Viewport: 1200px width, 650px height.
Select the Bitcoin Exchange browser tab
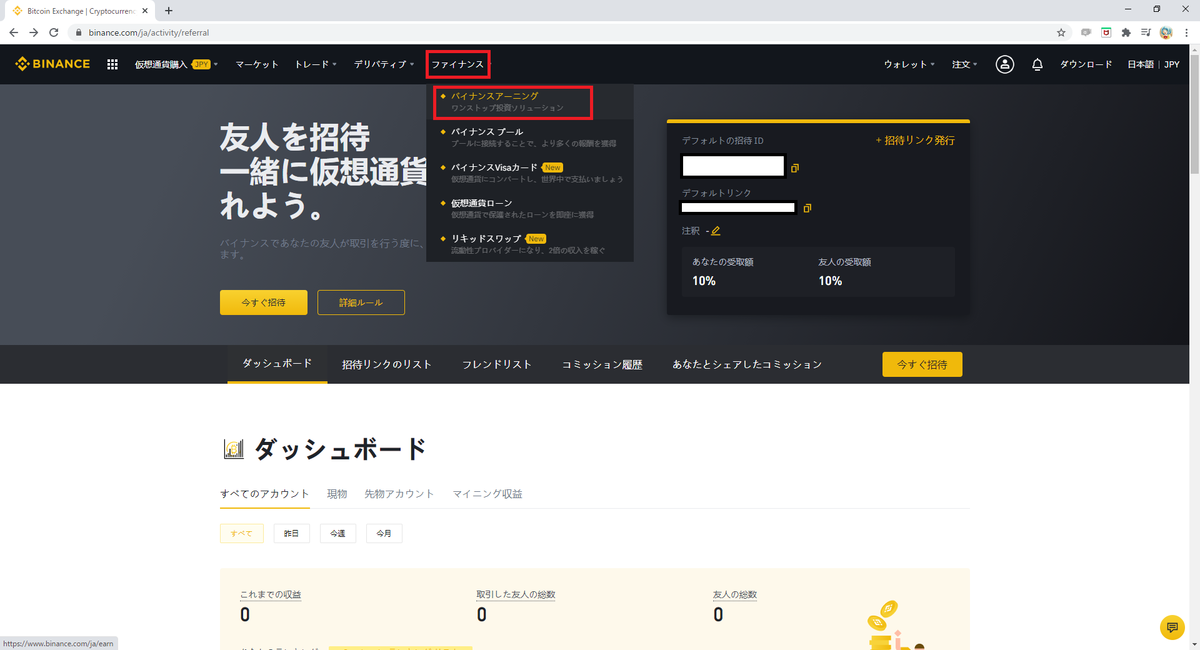coord(78,10)
